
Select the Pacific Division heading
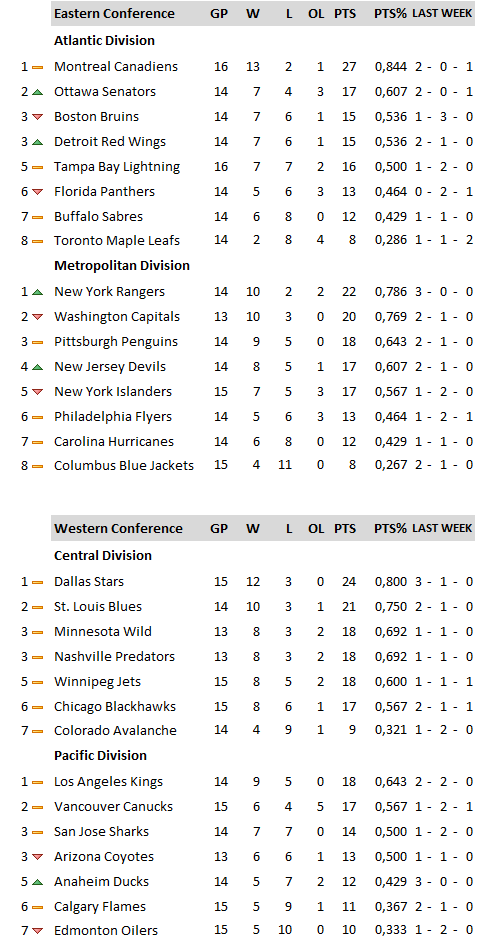(x=100, y=756)
